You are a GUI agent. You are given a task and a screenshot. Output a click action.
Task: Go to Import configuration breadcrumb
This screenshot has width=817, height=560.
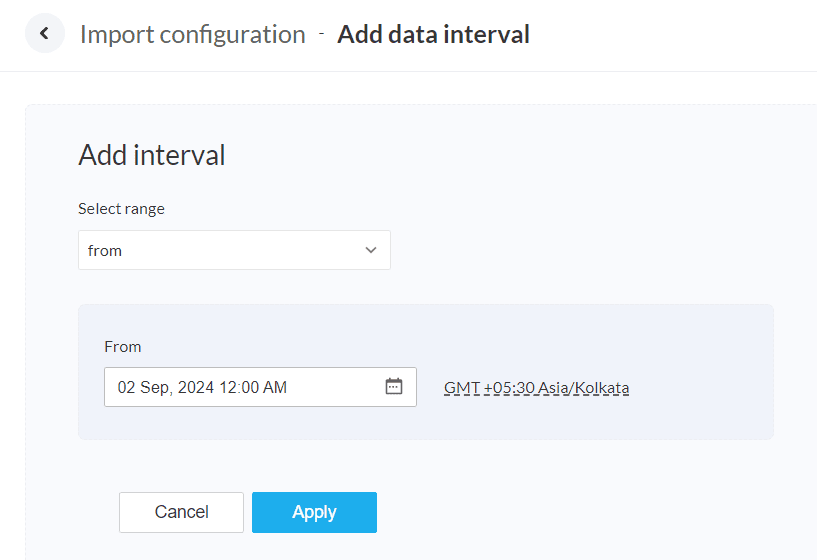[x=192, y=34]
